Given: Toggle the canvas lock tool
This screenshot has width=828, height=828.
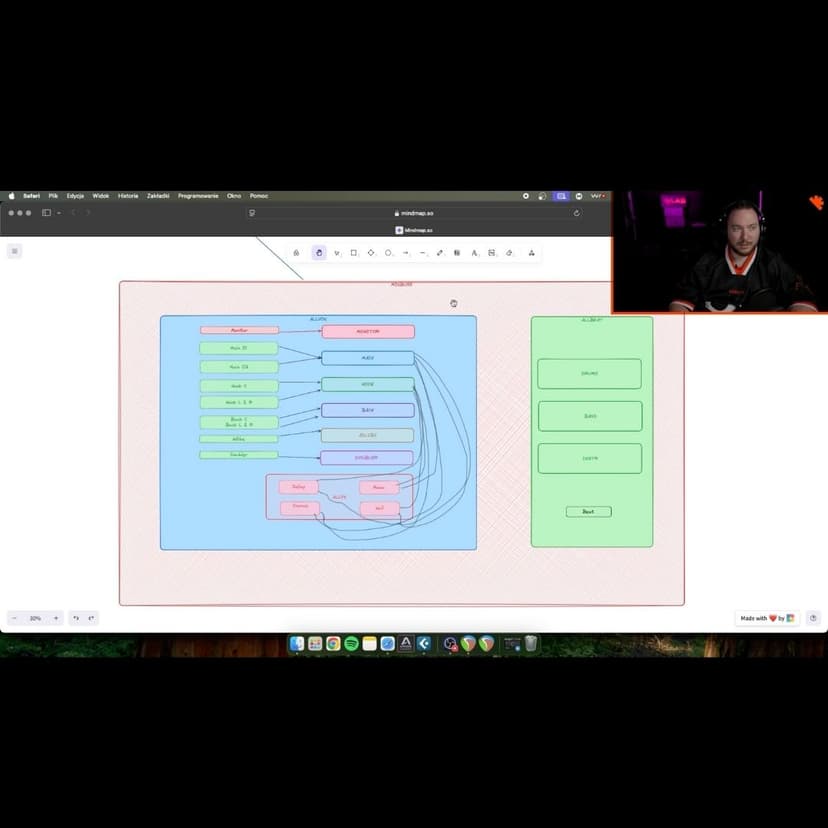Looking at the screenshot, I should tap(296, 253).
